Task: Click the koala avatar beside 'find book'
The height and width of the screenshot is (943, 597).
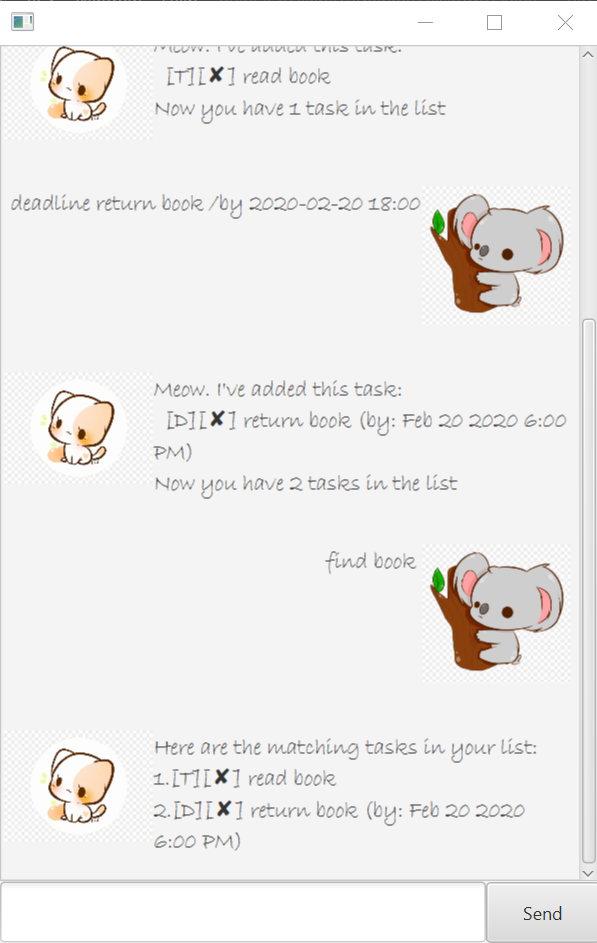Action: coord(497,613)
